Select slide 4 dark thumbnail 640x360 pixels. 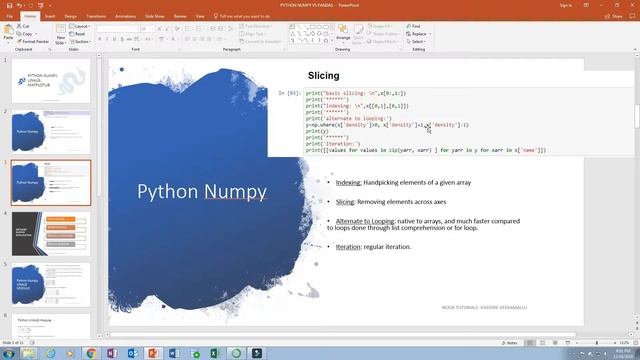click(51, 233)
